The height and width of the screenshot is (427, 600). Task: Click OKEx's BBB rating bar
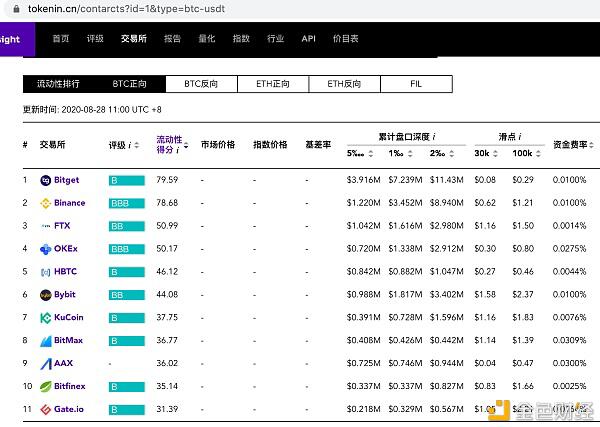pyautogui.click(x=127, y=249)
